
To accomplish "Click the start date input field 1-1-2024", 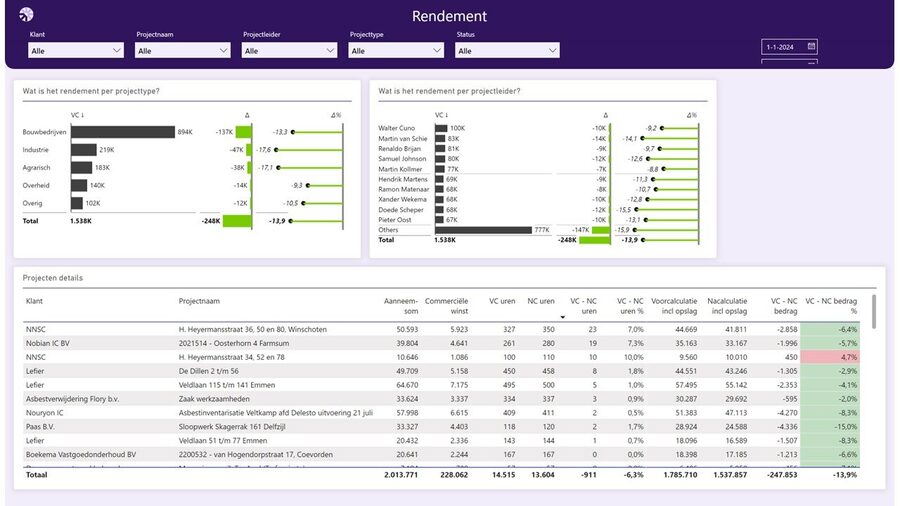I will [783, 46].
